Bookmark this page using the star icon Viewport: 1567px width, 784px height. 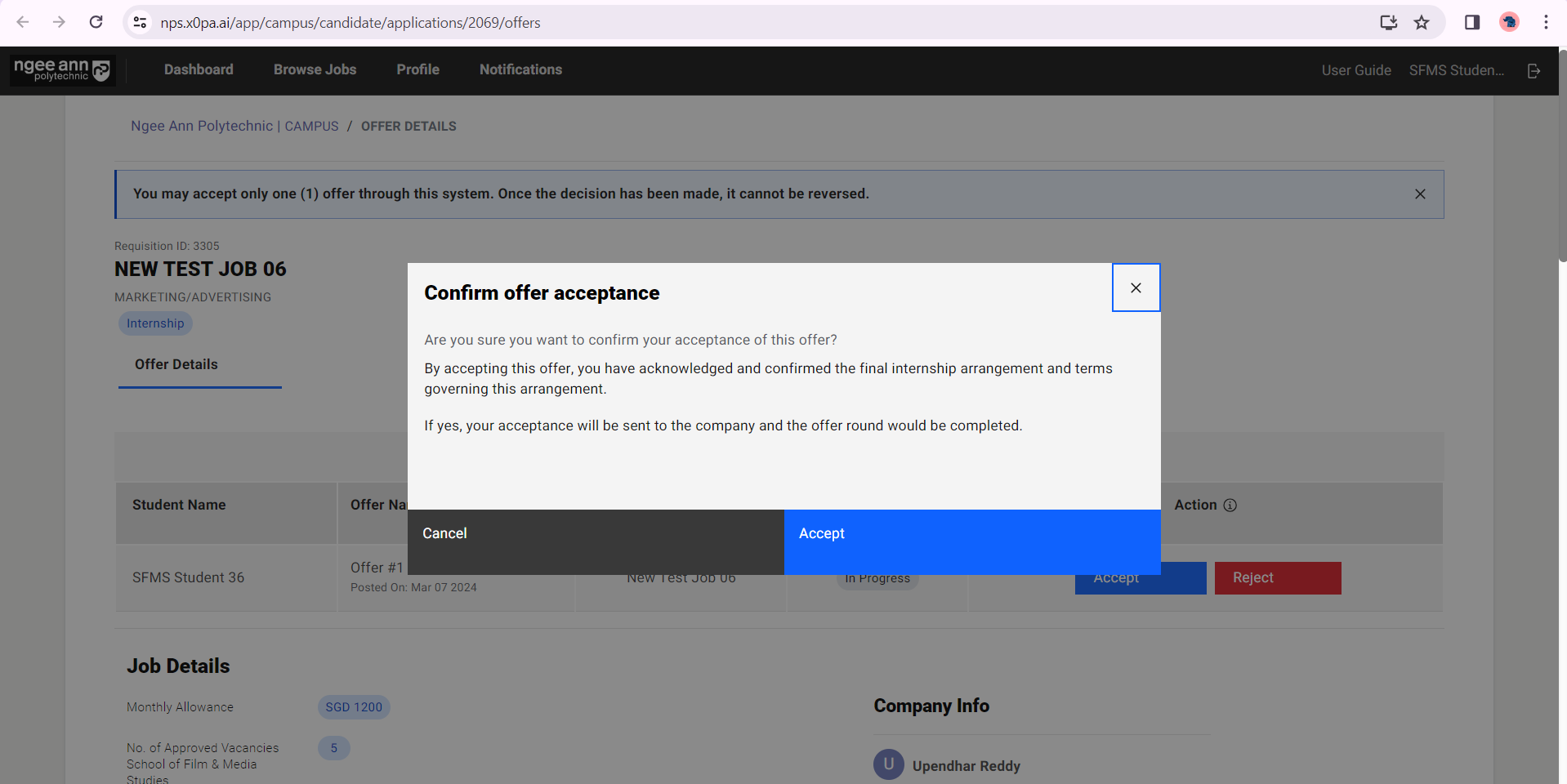click(x=1422, y=22)
